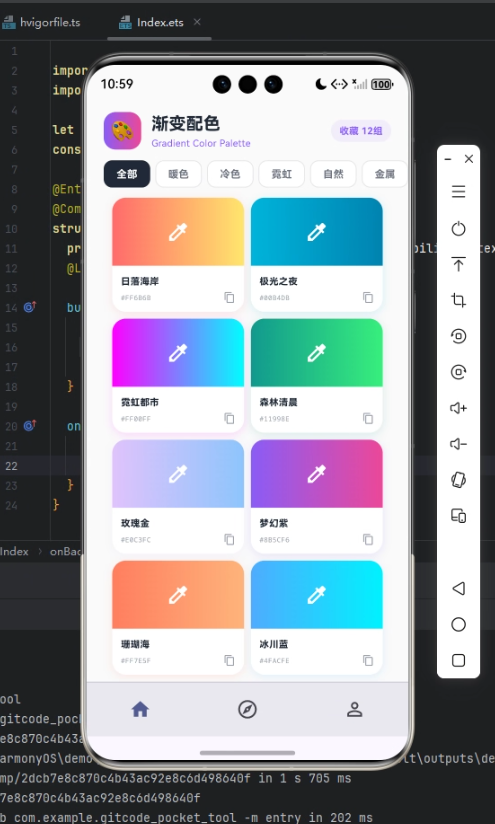Click the emulator recent apps square button
495x824 pixels.
click(x=458, y=660)
